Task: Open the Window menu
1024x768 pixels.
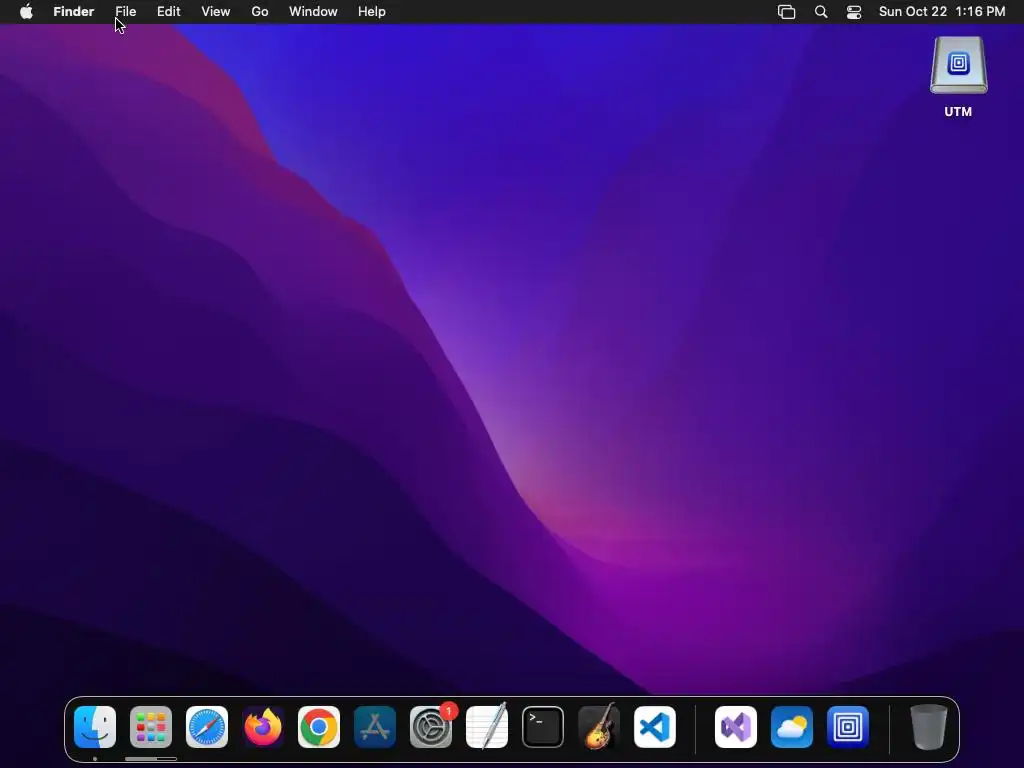Action: pyautogui.click(x=313, y=12)
